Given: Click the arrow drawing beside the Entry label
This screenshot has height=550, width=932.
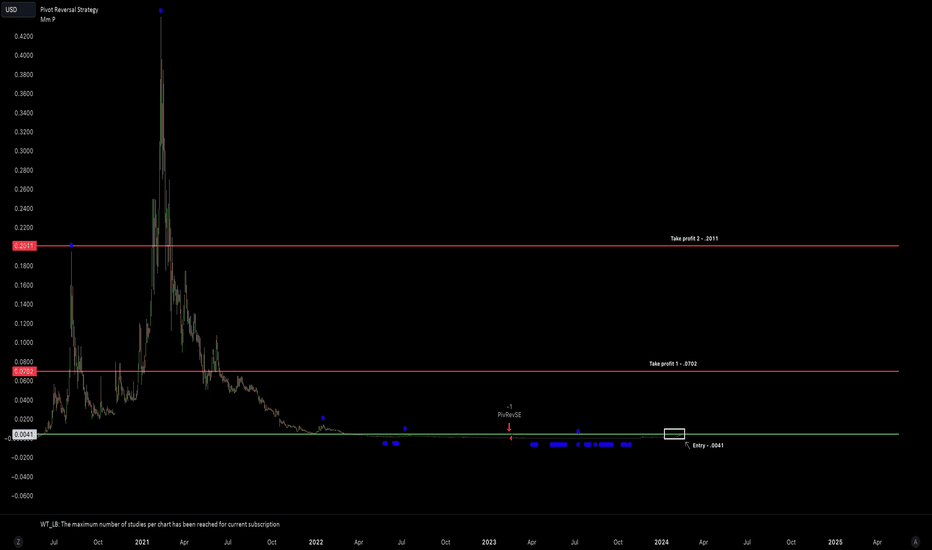Looking at the screenshot, I should [x=687, y=445].
